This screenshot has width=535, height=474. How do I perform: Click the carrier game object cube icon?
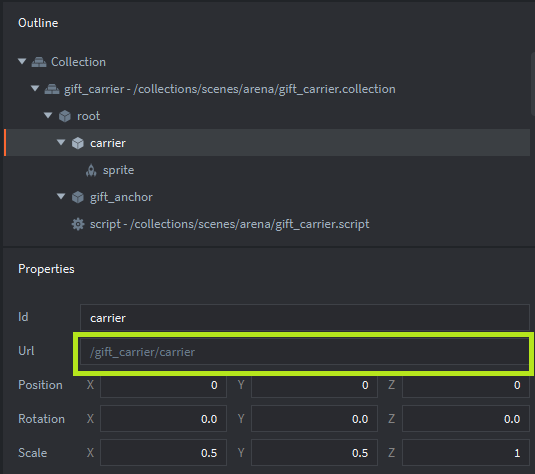tap(77, 143)
